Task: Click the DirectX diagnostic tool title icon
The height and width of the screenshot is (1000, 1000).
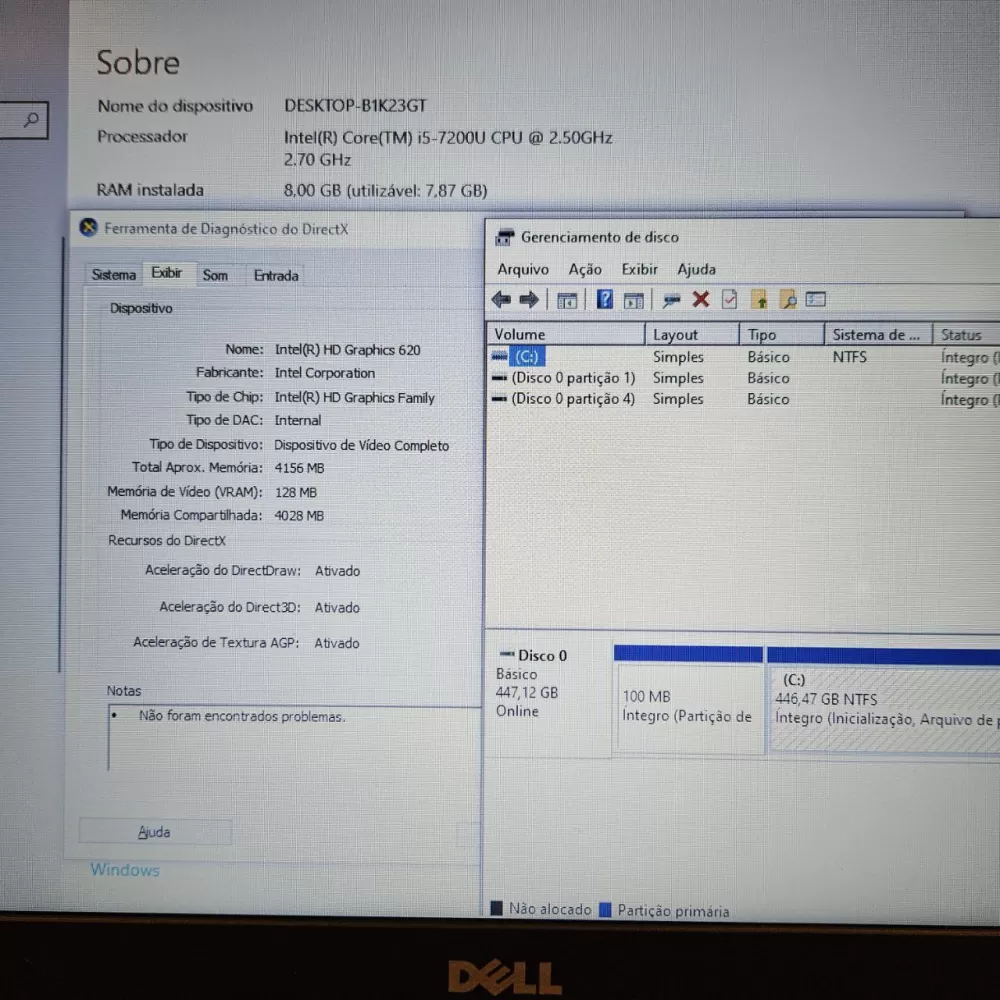Action: pos(88,228)
